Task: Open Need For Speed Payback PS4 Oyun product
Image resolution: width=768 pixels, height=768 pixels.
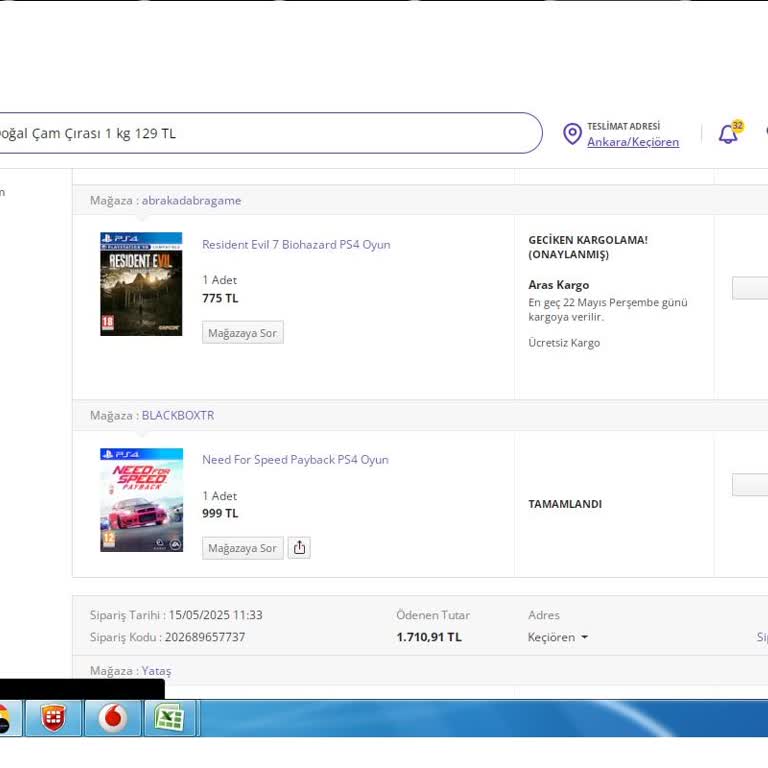Action: [x=295, y=460]
